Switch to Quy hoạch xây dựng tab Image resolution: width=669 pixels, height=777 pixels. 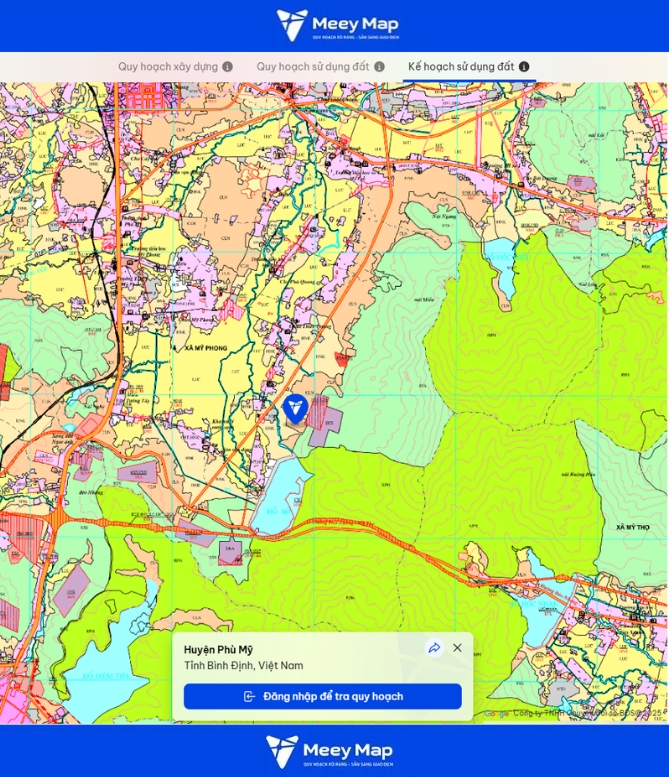coord(167,67)
